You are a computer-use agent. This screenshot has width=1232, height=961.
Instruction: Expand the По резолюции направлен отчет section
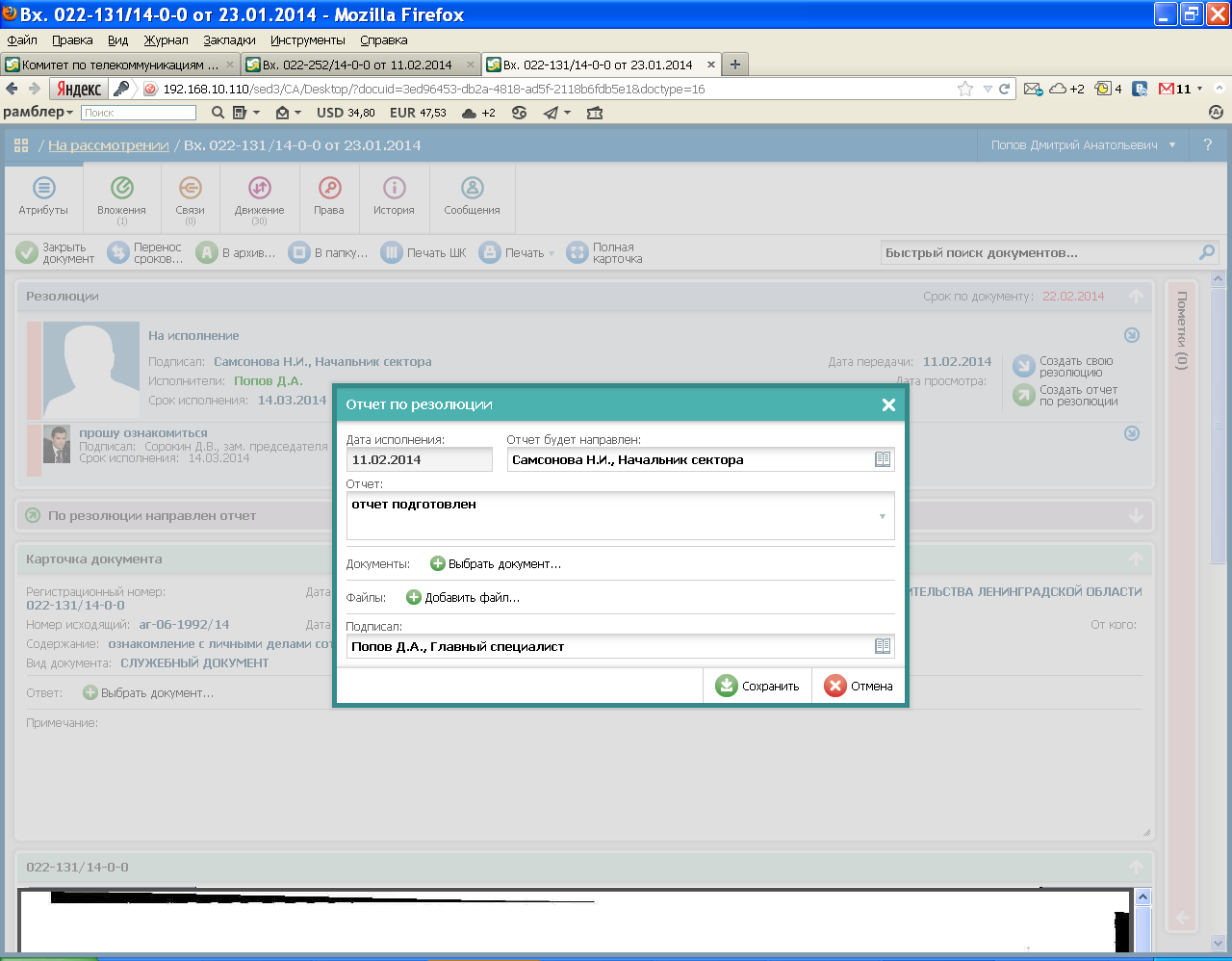click(x=1137, y=516)
